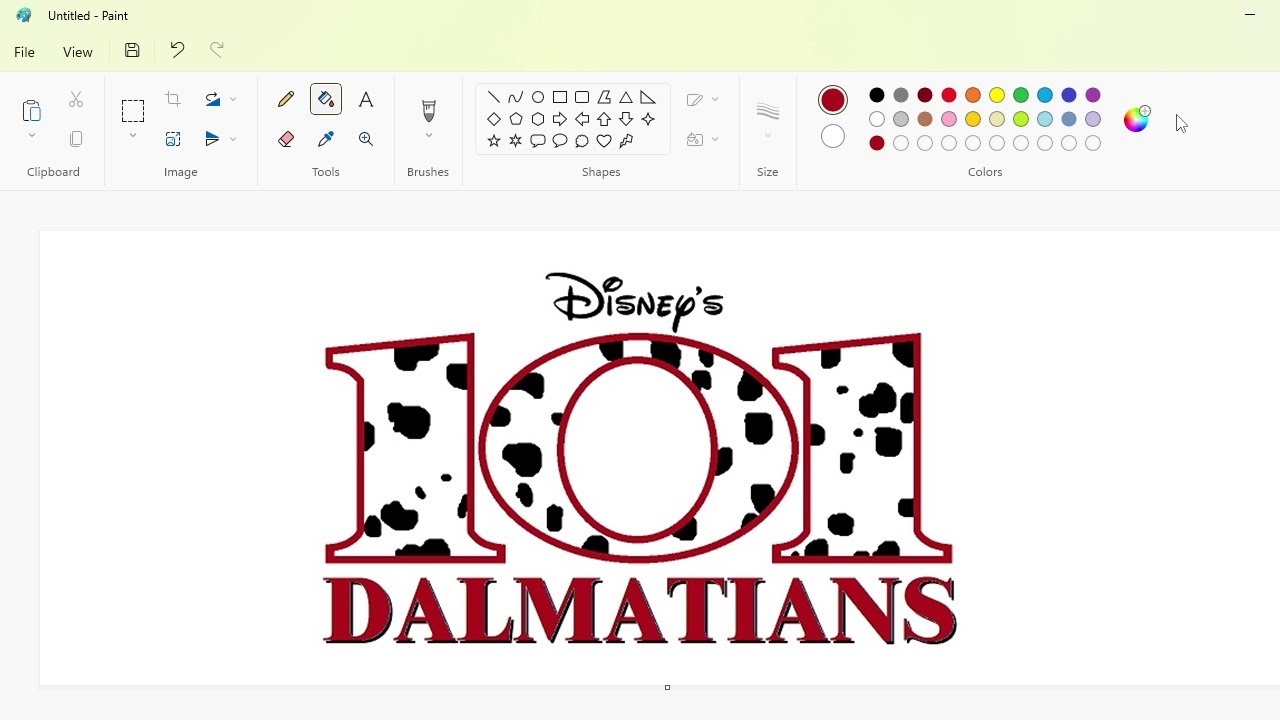Pick the orange color swatch
The height and width of the screenshot is (720, 1280).
[x=973, y=95]
